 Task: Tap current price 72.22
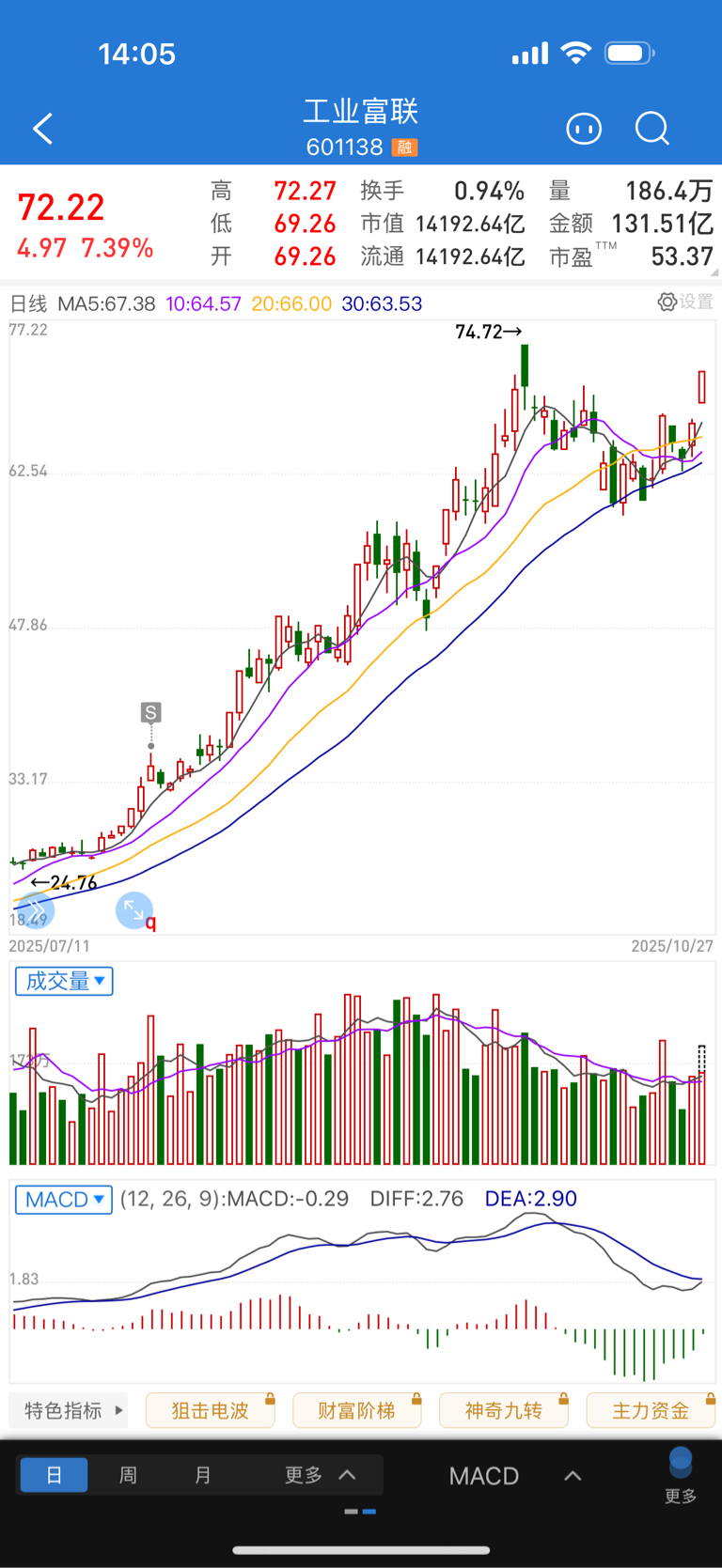pyautogui.click(x=61, y=208)
